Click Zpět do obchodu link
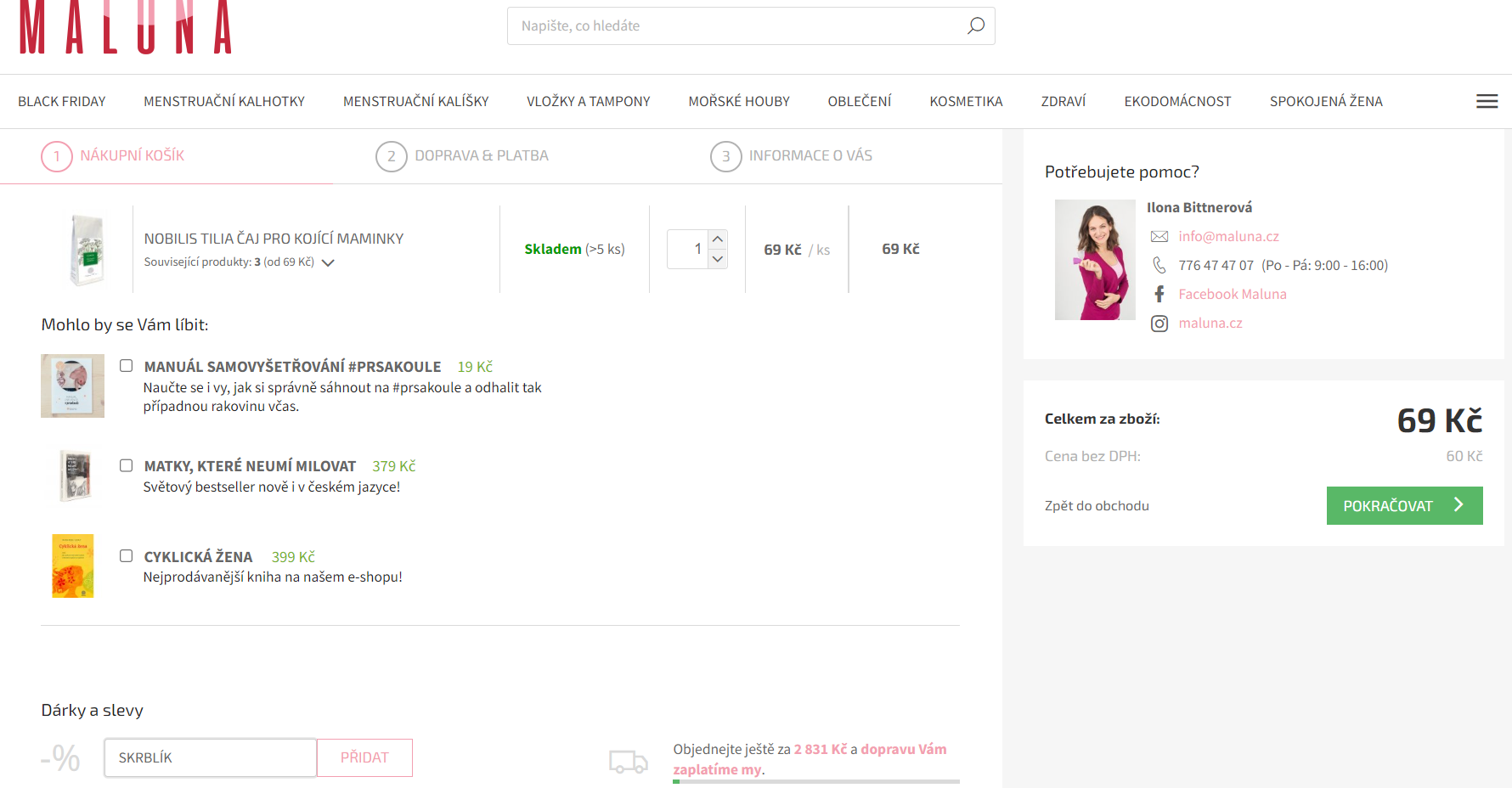 pos(1097,505)
